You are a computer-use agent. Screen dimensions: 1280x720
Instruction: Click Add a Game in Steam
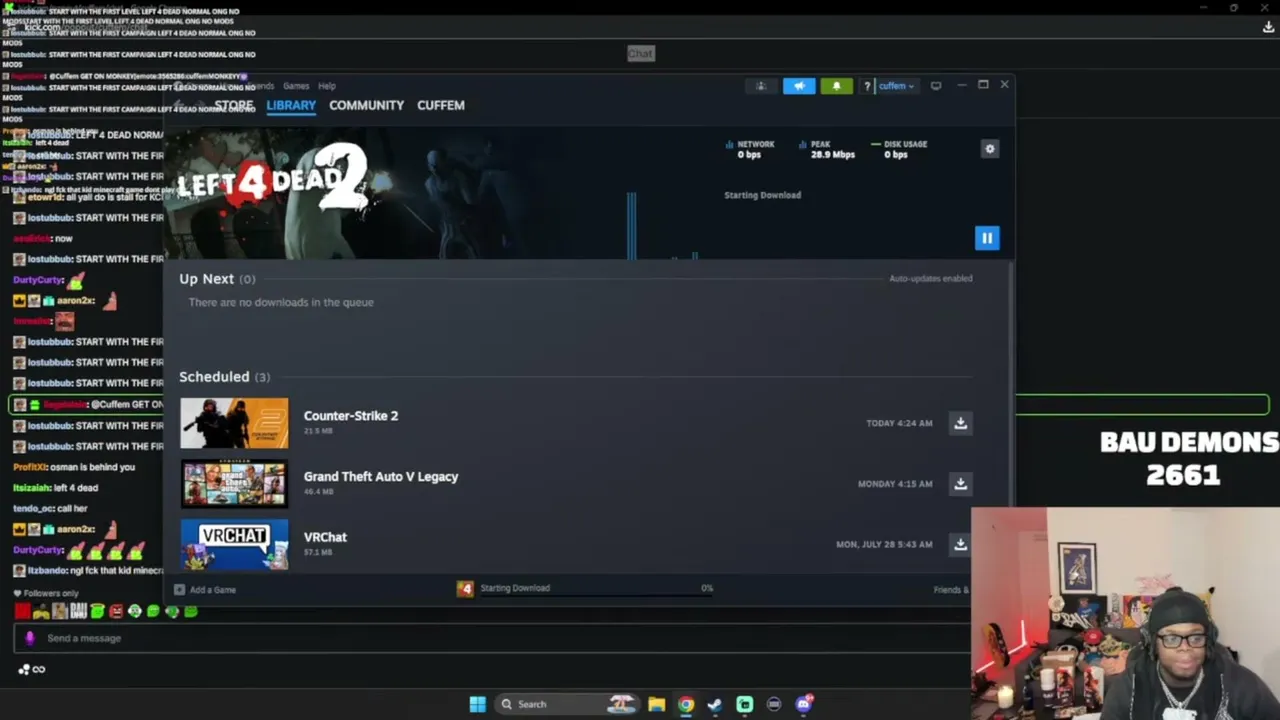[x=206, y=590]
